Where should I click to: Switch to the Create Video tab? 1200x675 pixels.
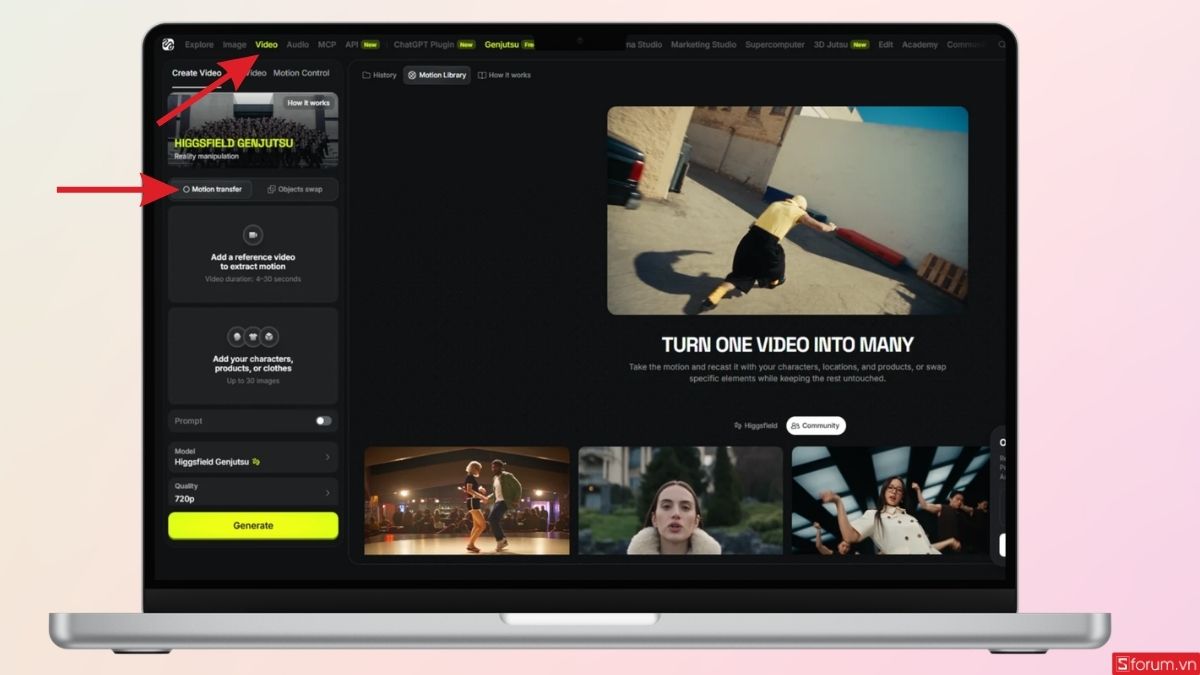pyautogui.click(x=197, y=73)
